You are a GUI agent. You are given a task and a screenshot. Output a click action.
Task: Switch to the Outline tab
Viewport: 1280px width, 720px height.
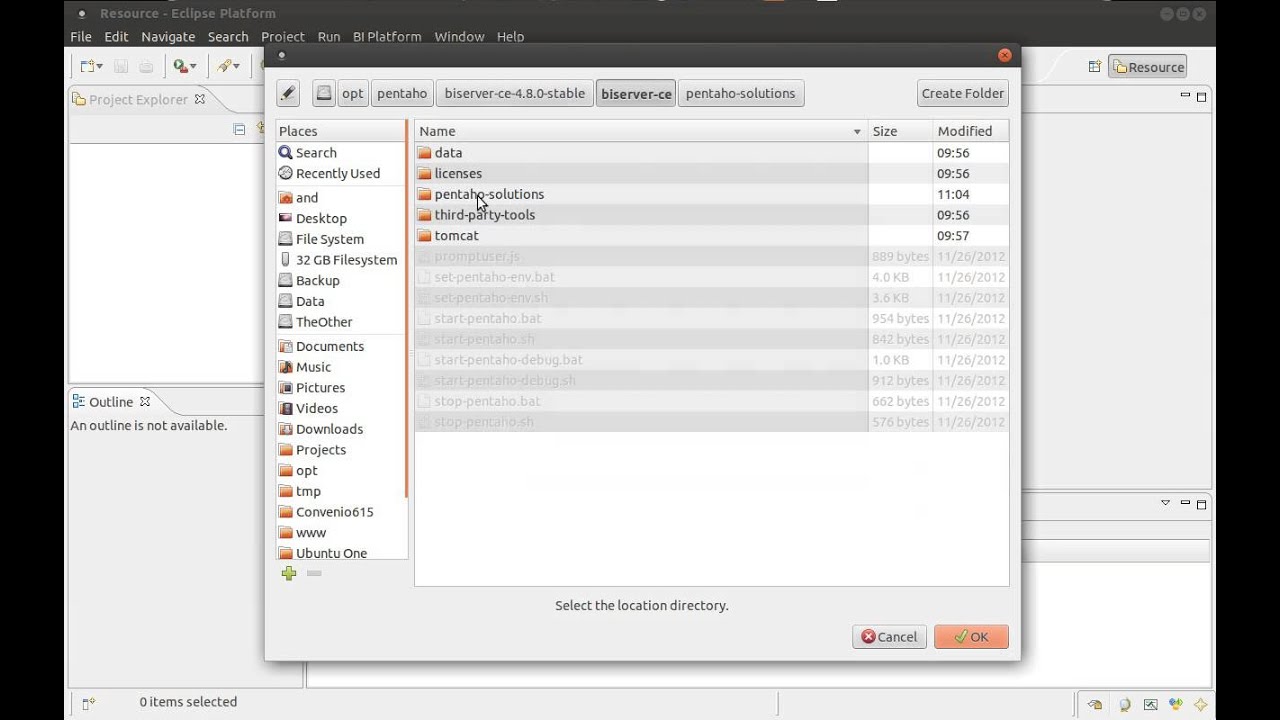coord(110,401)
